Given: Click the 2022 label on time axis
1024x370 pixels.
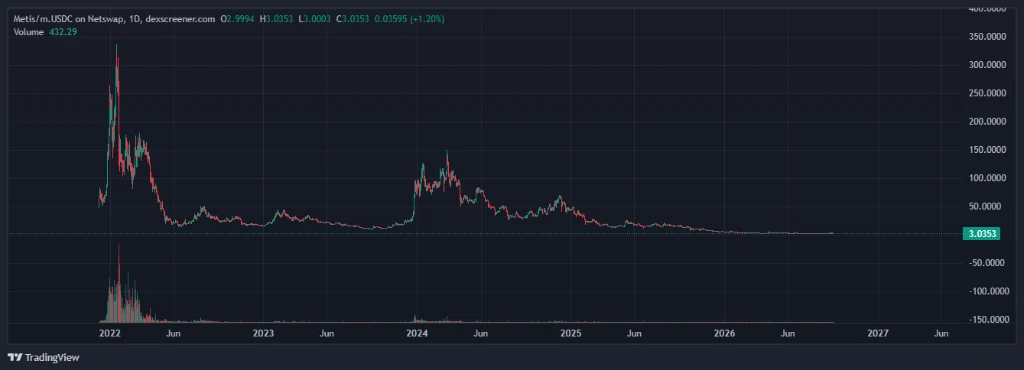Looking at the screenshot, I should click(x=109, y=333).
